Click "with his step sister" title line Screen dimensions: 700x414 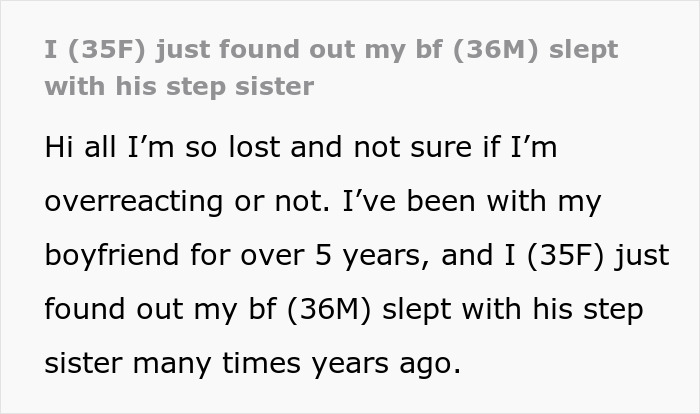(x=180, y=86)
